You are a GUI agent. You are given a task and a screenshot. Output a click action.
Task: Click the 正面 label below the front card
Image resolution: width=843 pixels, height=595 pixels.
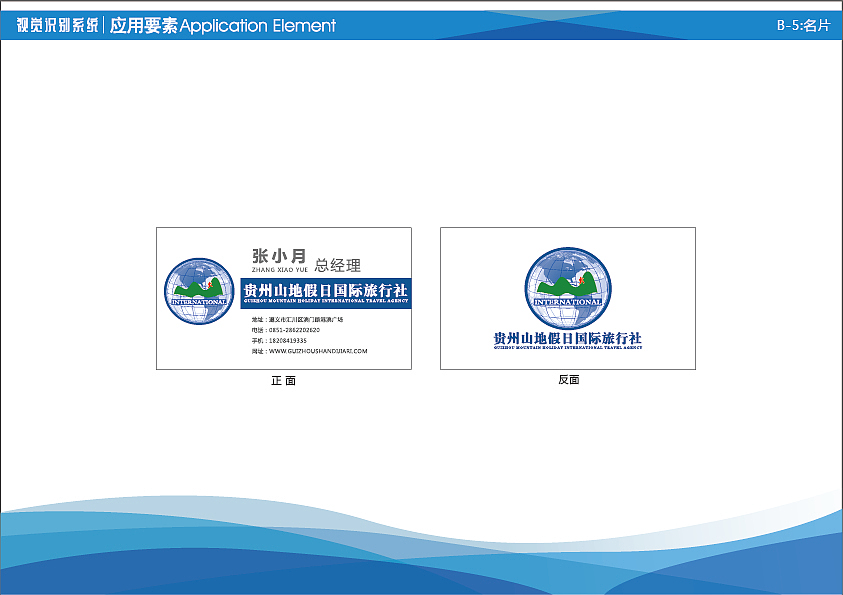[283, 381]
